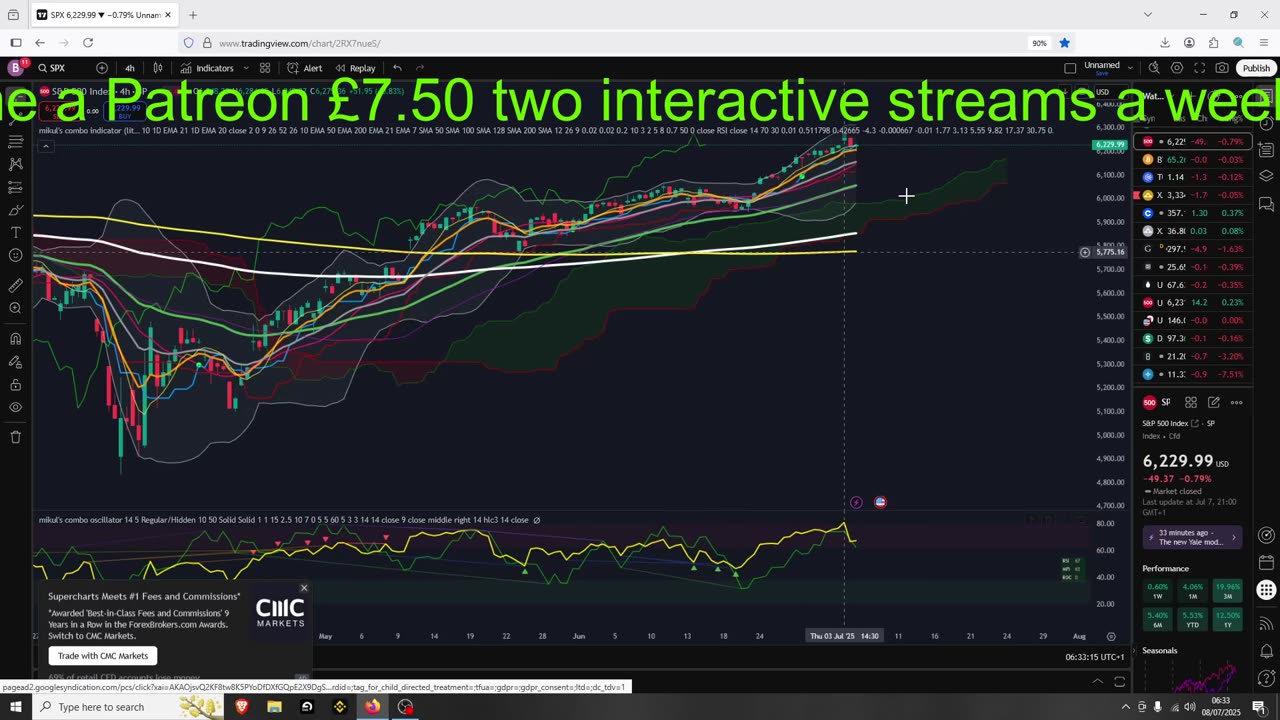Open symbol details grid view icon
The image size is (1280, 720).
pos(1191,402)
